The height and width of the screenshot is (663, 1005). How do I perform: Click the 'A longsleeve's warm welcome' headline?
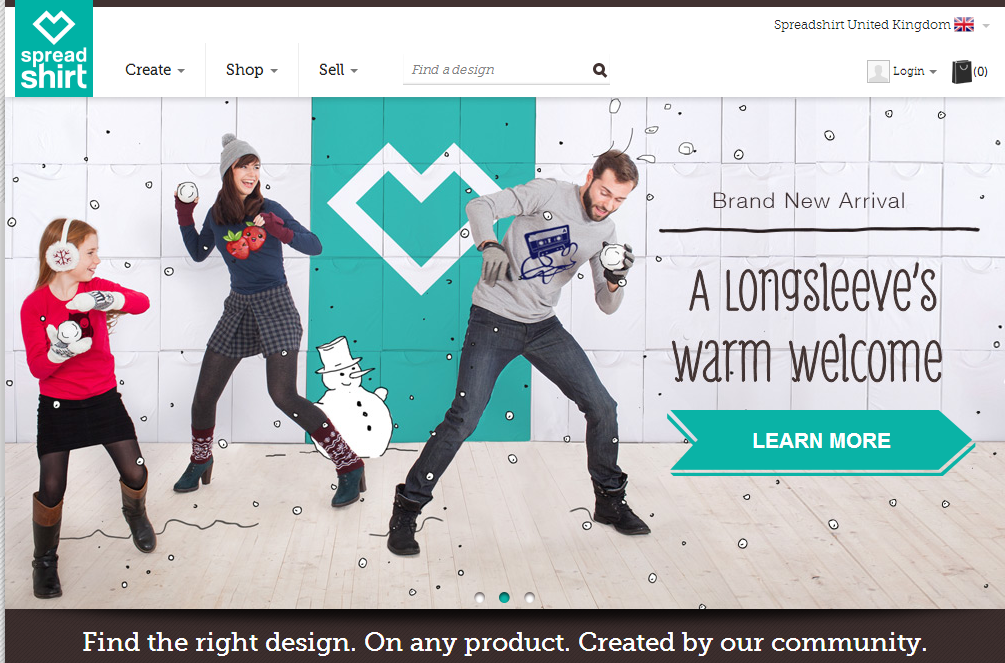pos(807,326)
